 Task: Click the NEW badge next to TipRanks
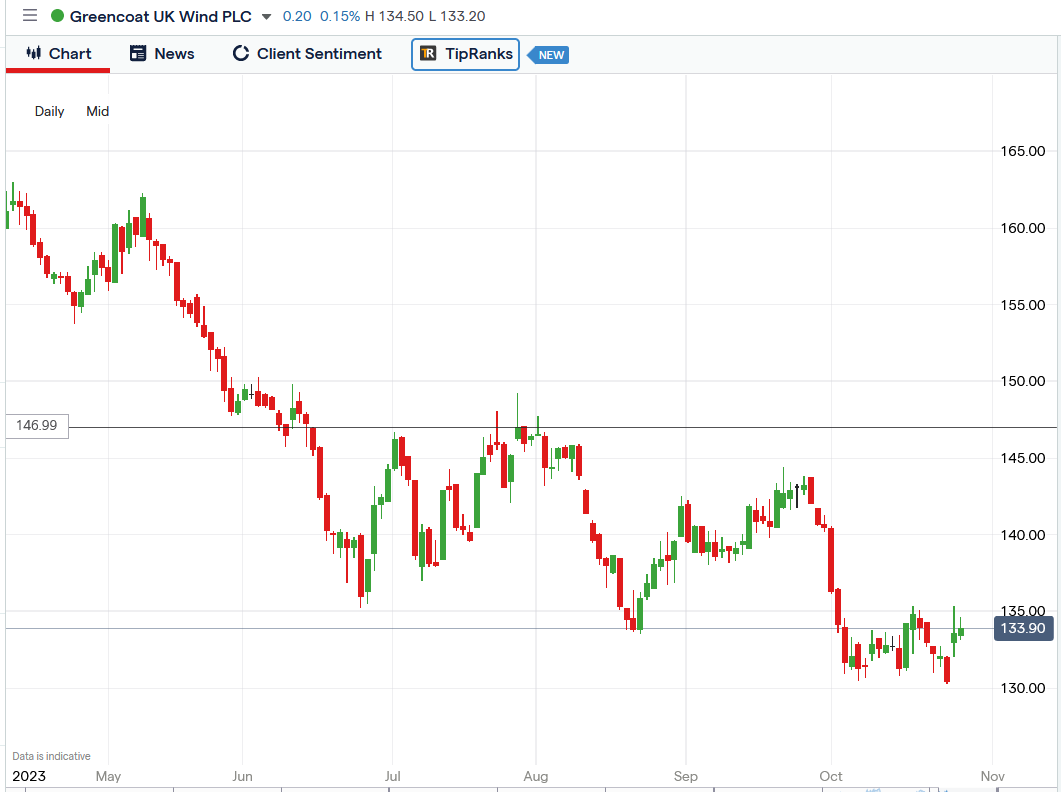[549, 55]
